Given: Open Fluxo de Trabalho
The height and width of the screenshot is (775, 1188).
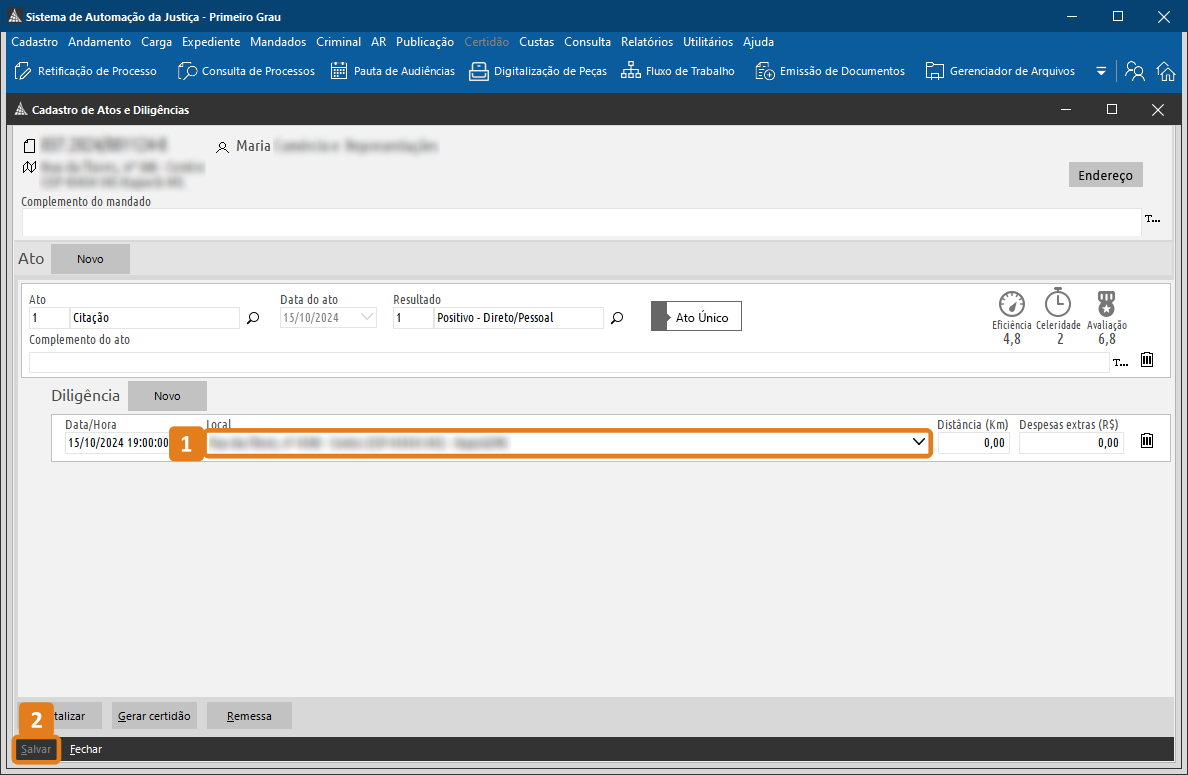Looking at the screenshot, I should (x=678, y=71).
